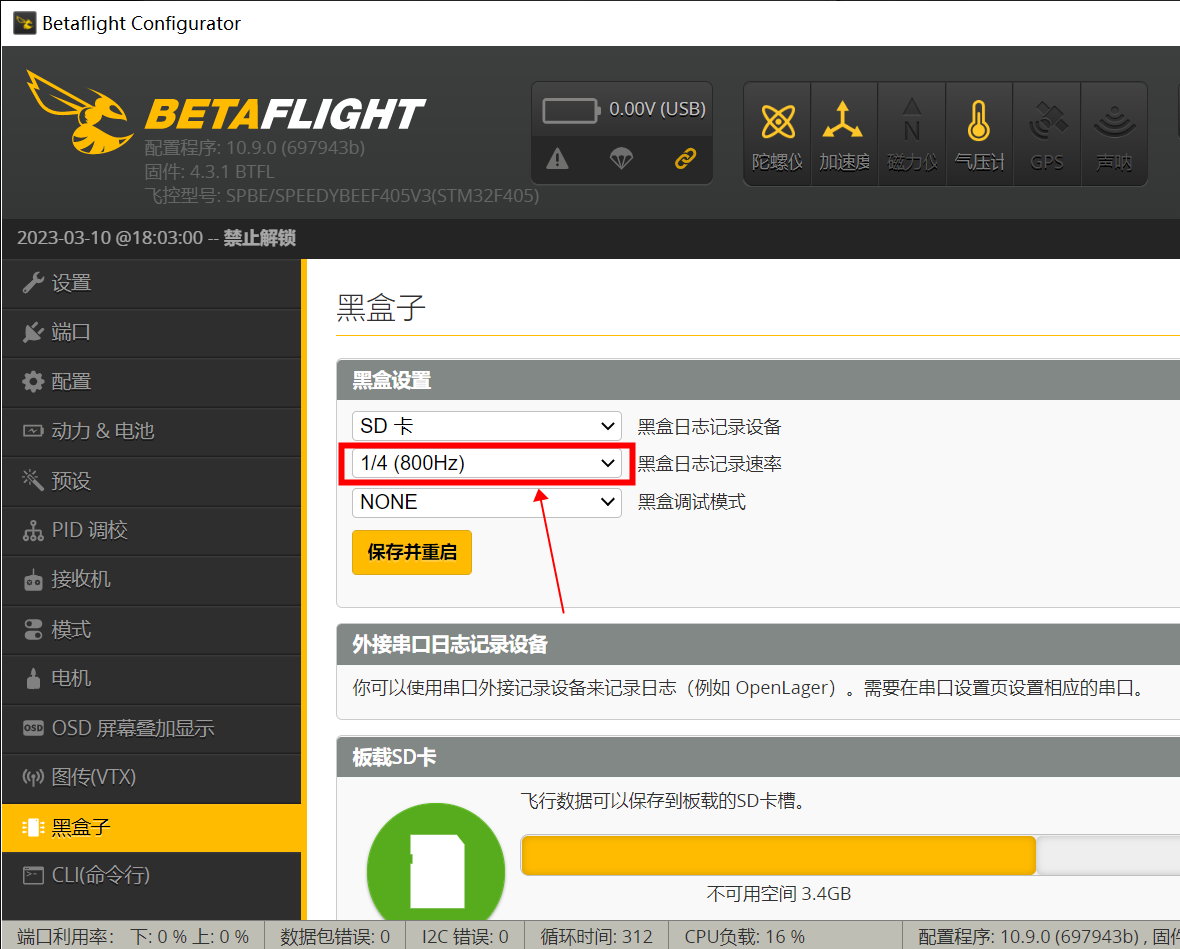Select the 黑盒子 blackbox tab

coord(151,828)
